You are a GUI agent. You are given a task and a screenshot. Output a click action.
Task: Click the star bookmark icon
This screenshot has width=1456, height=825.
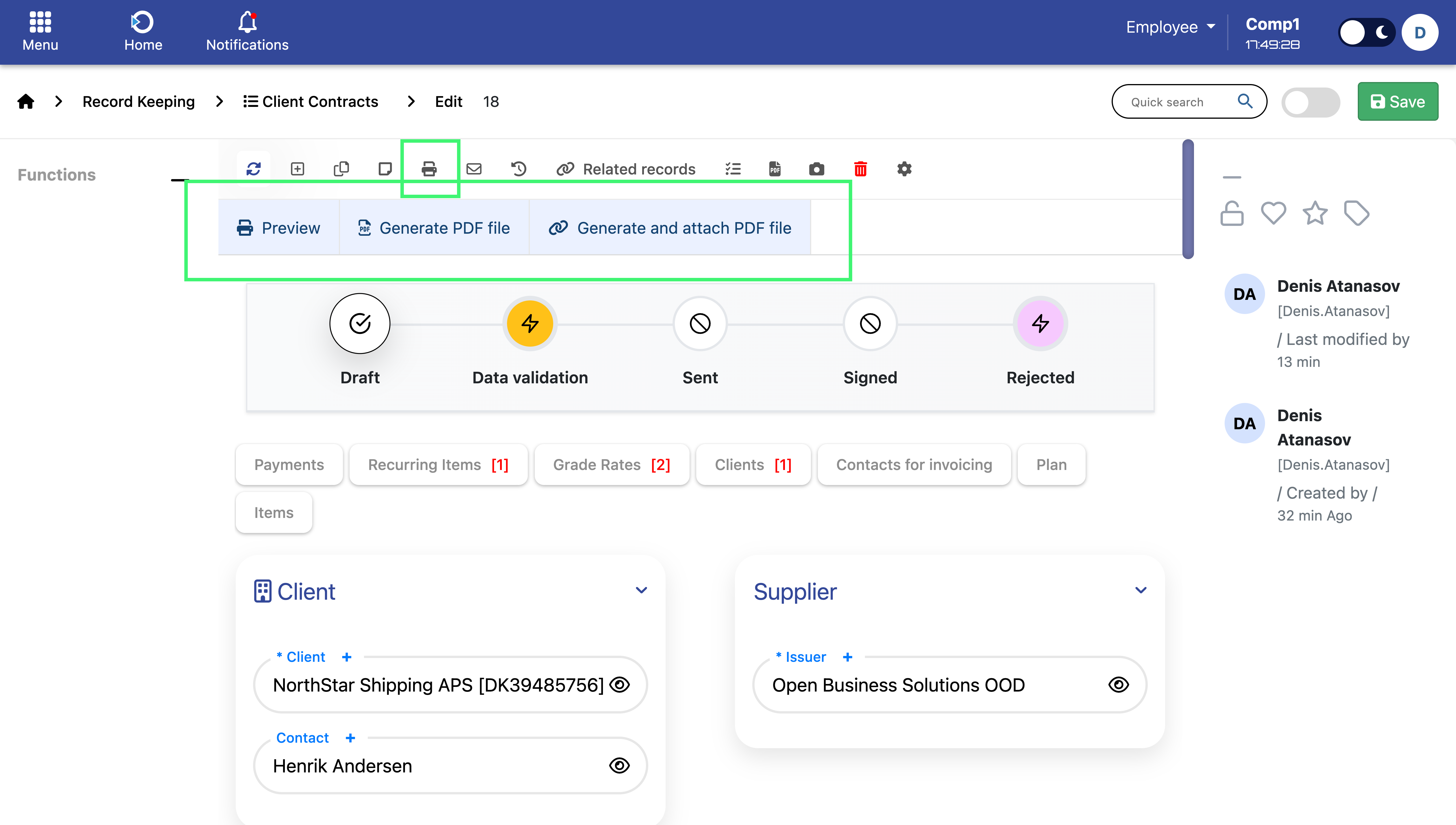[1314, 213]
